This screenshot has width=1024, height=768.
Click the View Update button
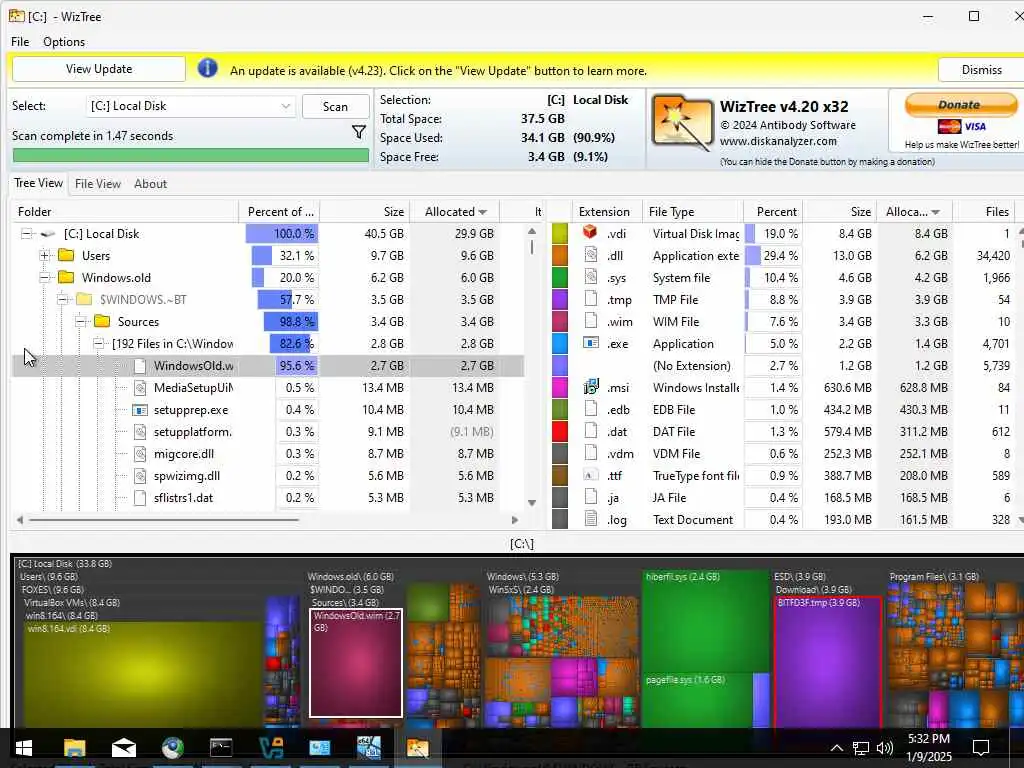click(99, 69)
